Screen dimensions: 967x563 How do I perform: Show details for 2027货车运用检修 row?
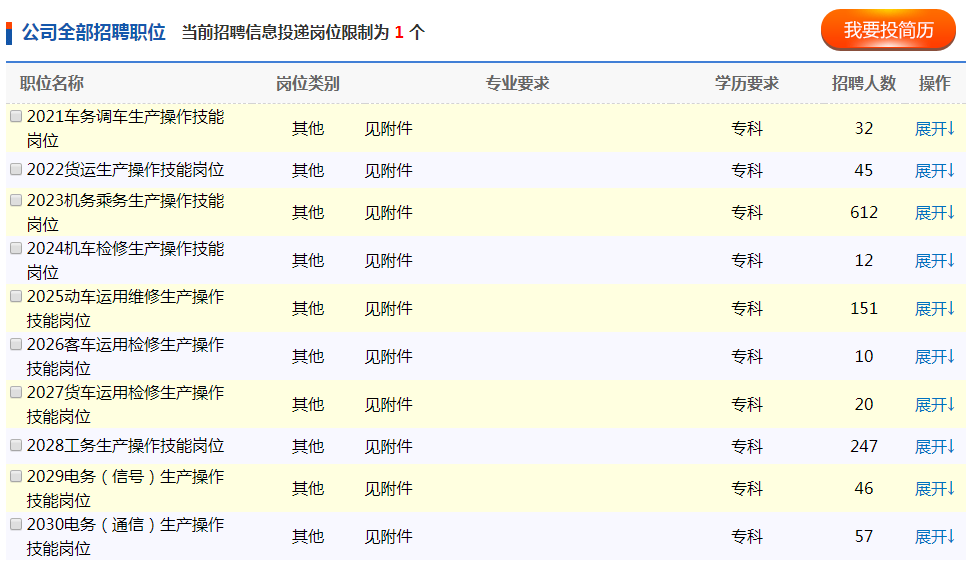click(x=935, y=405)
